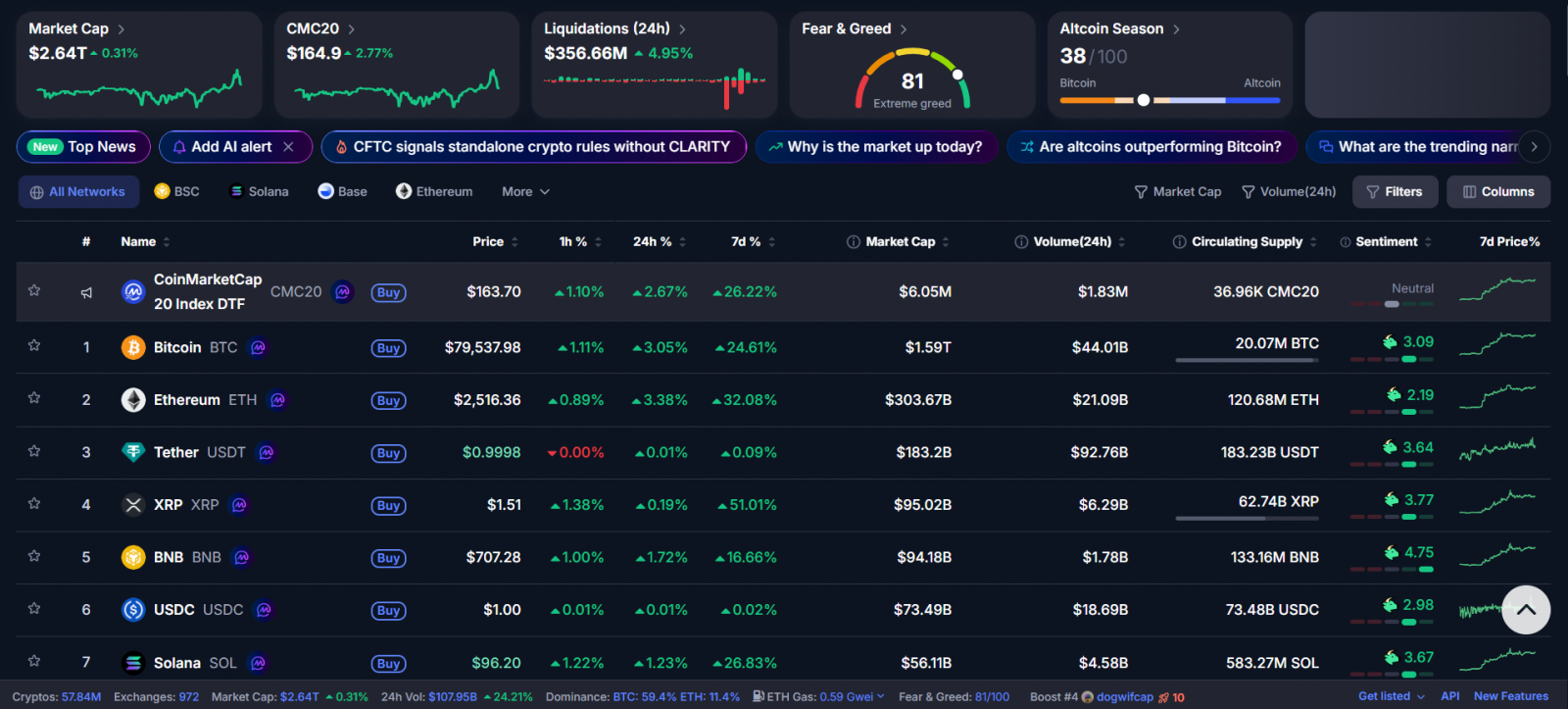Open API link in footer
The width and height of the screenshot is (1568, 709).
pyautogui.click(x=1450, y=696)
